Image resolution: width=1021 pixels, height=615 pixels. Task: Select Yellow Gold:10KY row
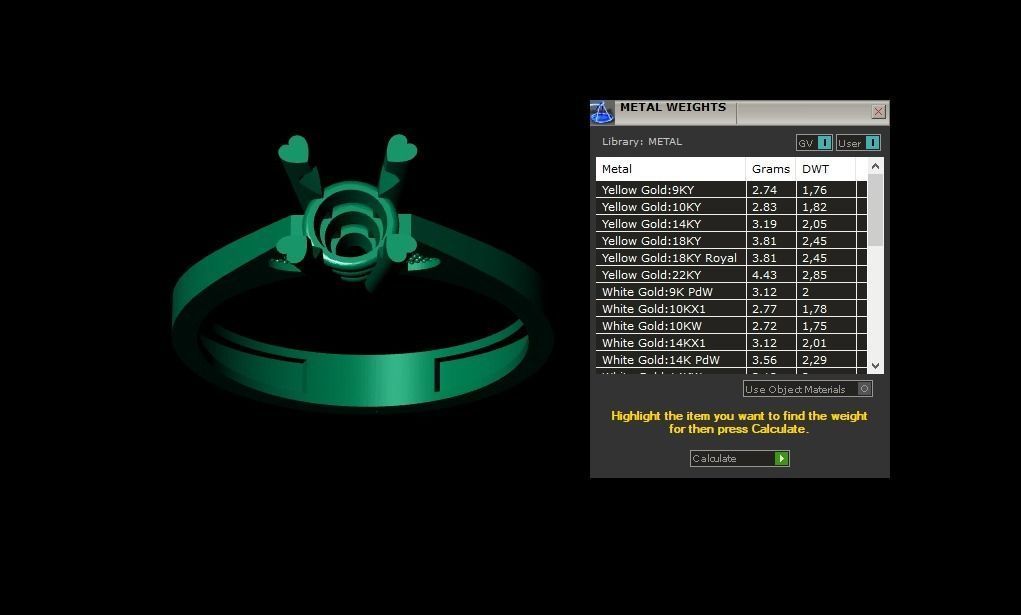731,207
